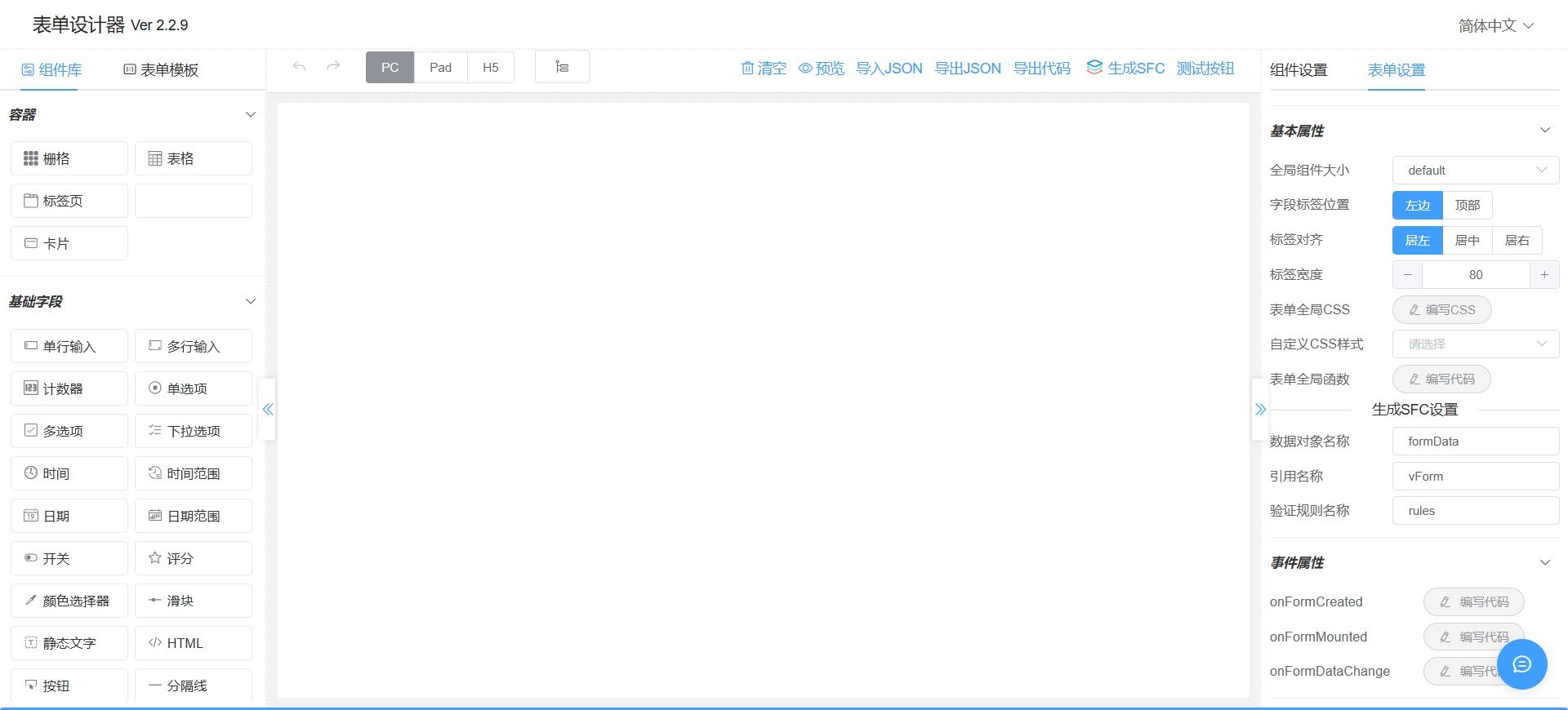1568x710 pixels.
Task: Open the 简体中文 language dropdown
Action: tap(1495, 26)
